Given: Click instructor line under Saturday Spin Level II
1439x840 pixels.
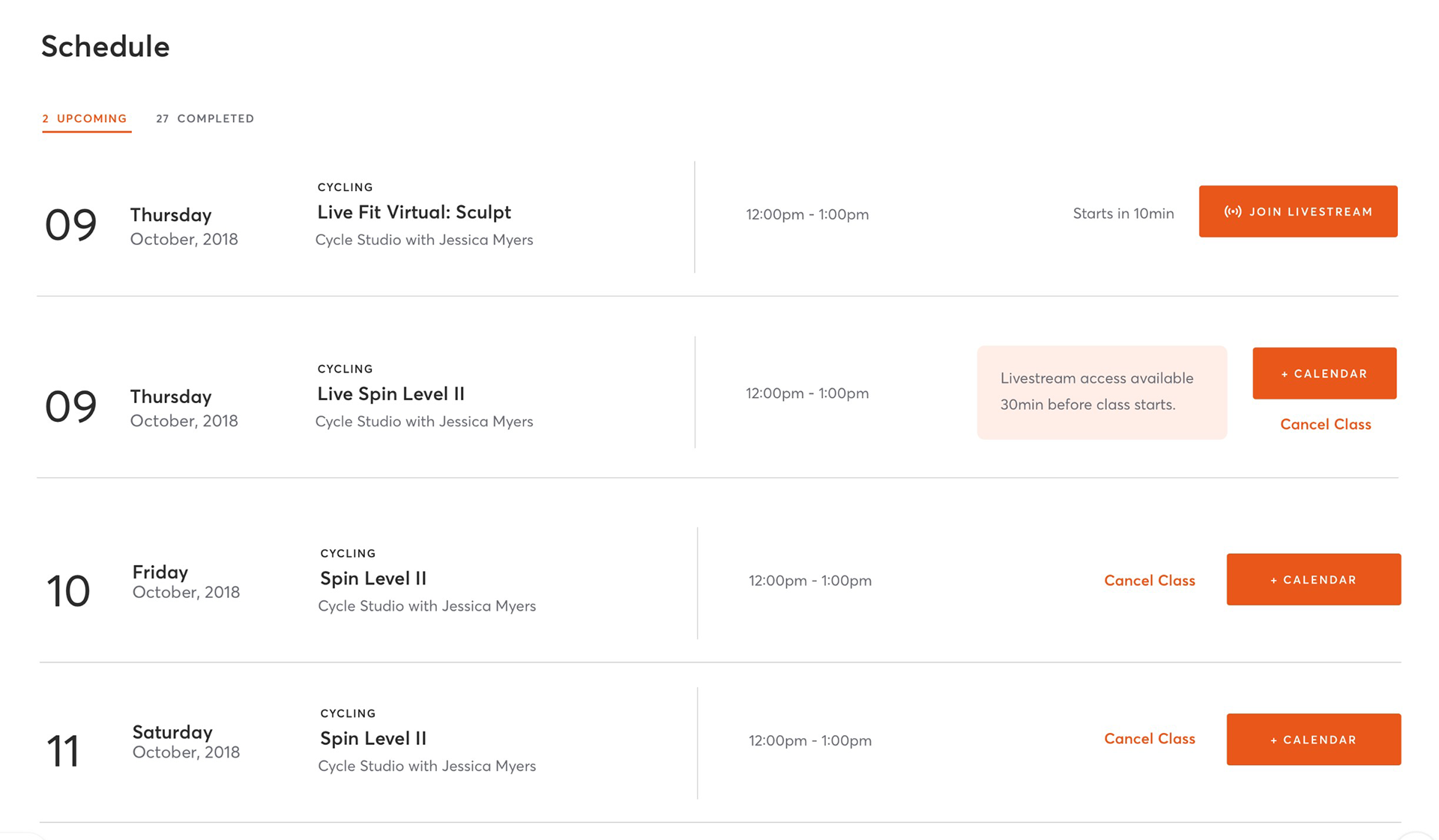Looking at the screenshot, I should pyautogui.click(x=427, y=766).
